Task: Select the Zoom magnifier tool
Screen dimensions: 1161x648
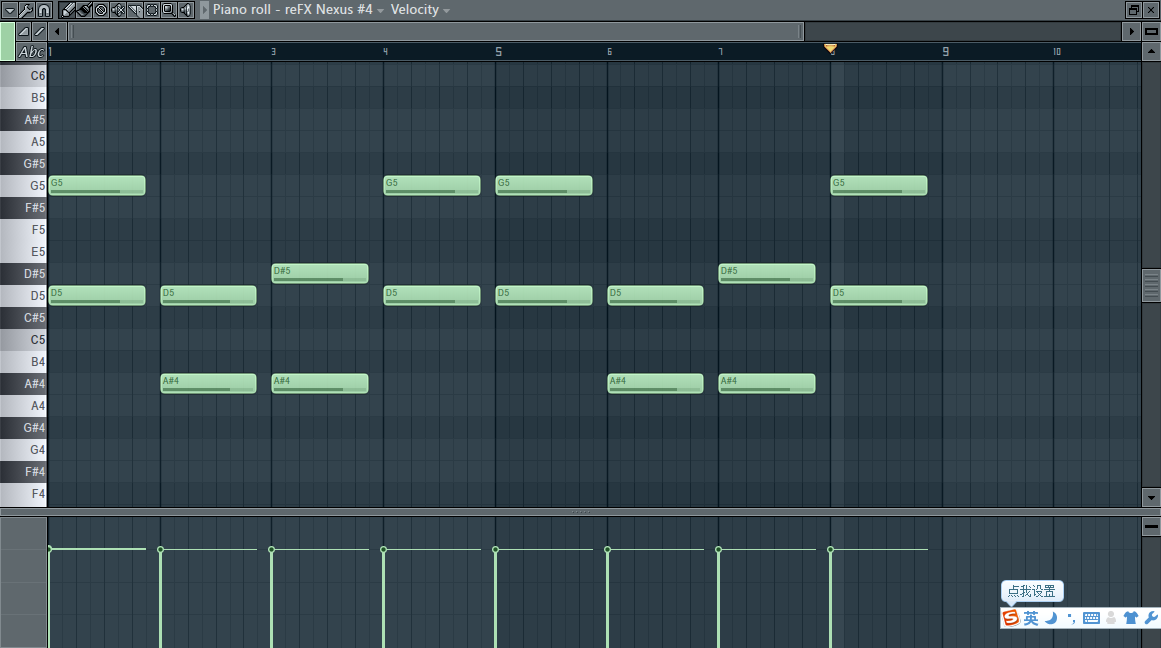Action: point(169,10)
